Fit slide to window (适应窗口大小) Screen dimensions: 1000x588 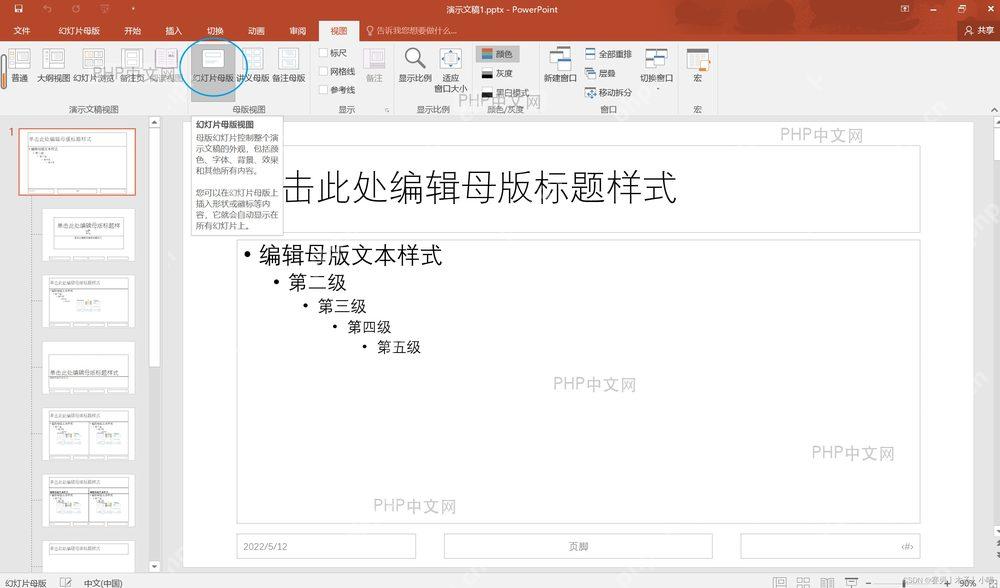[x=451, y=70]
